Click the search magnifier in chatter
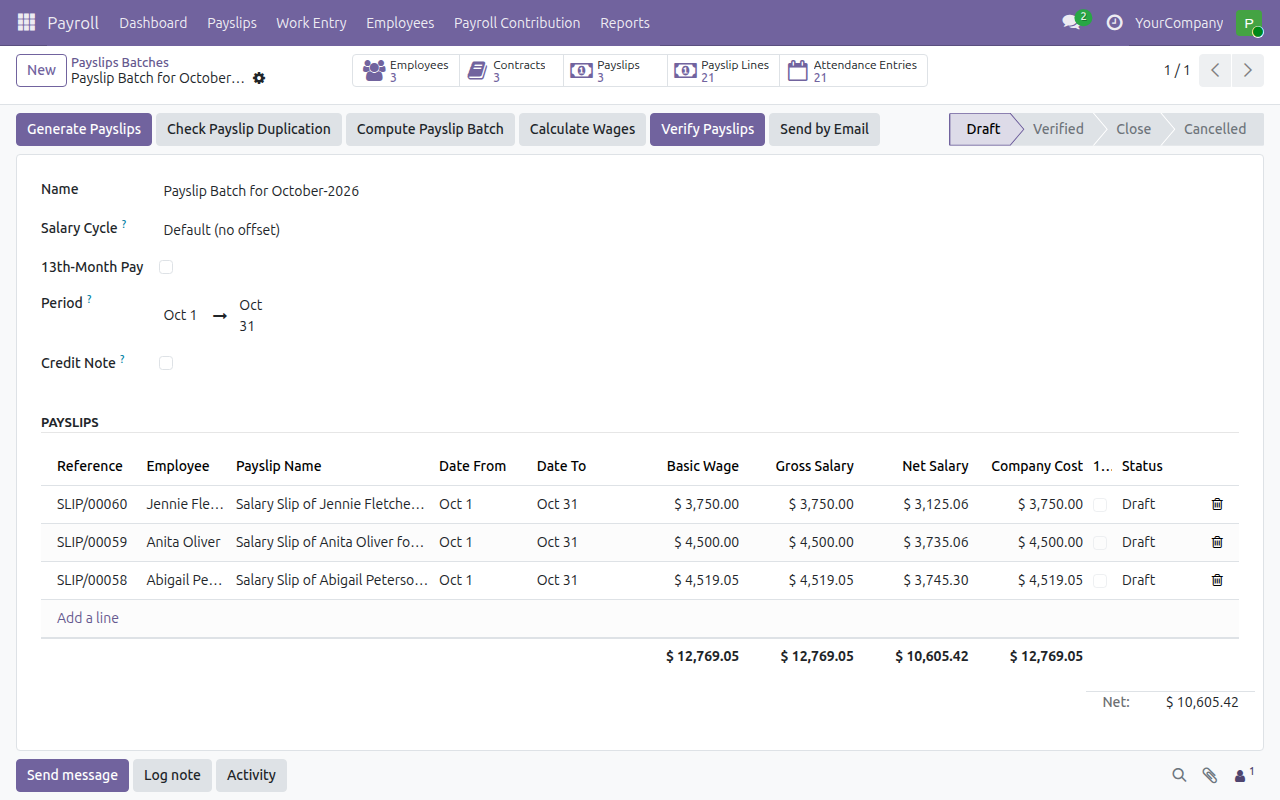1280x800 pixels. 1179,775
